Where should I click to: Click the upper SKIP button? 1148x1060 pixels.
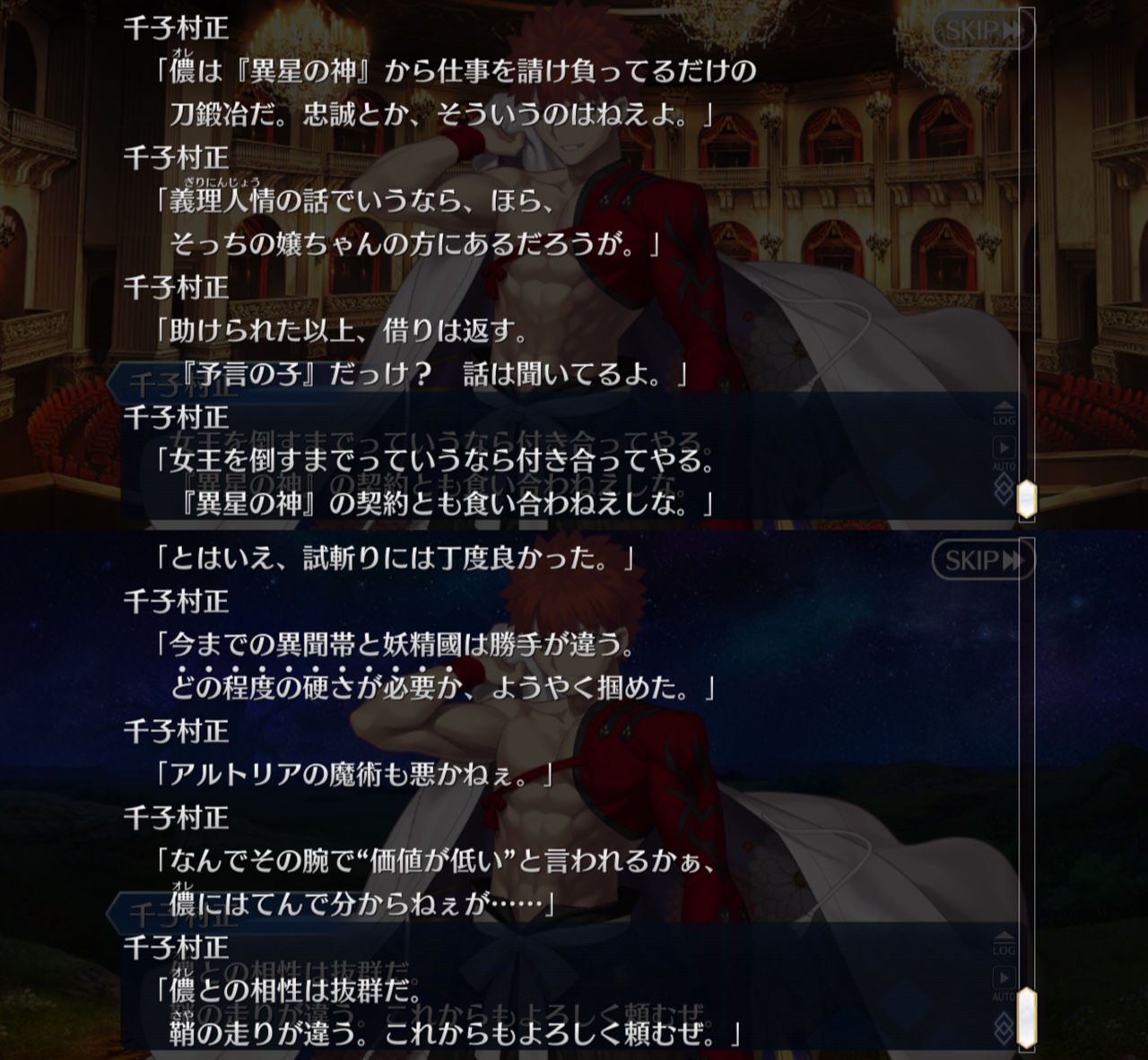pyautogui.click(x=983, y=29)
